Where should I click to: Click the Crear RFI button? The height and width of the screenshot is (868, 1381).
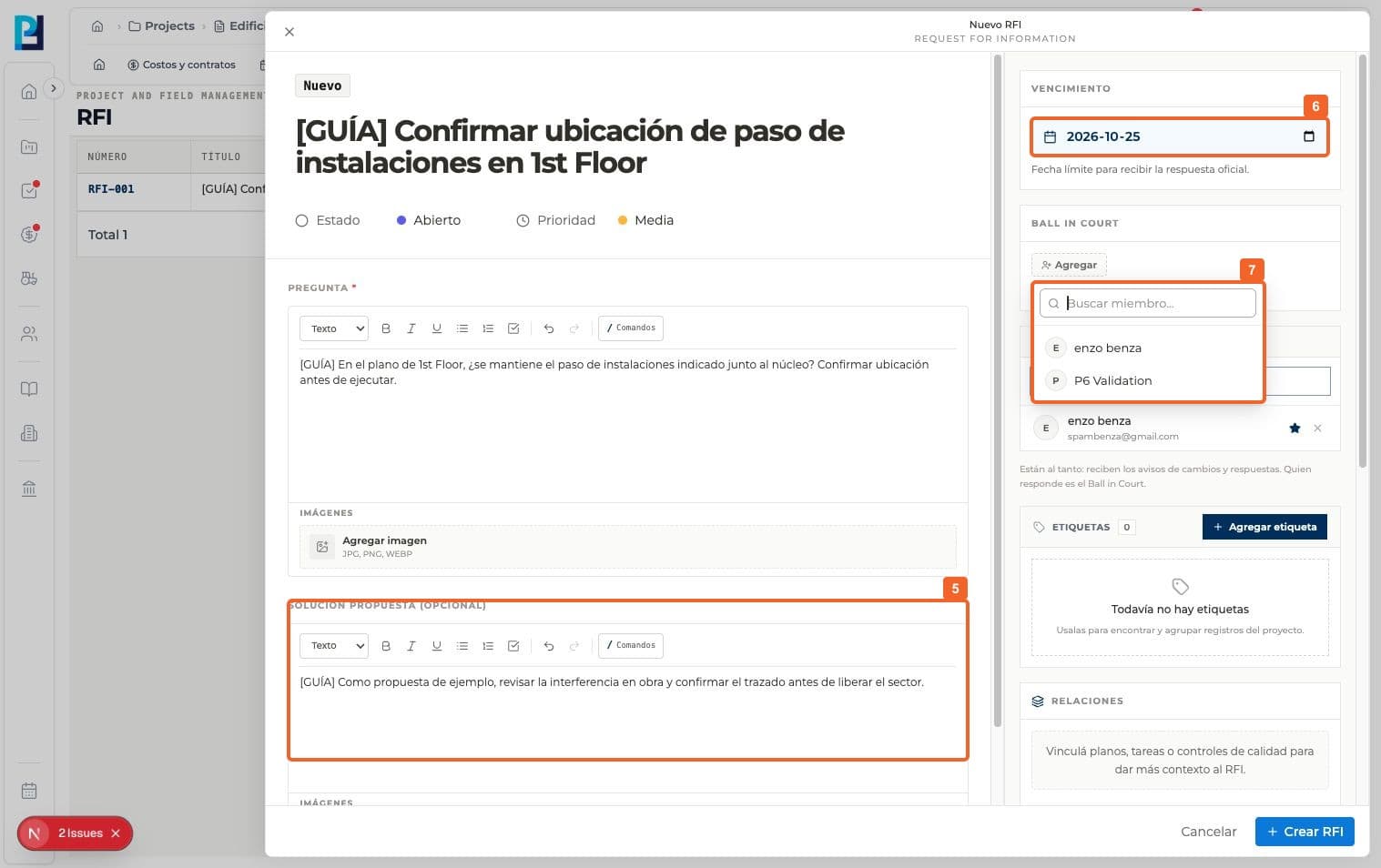pos(1305,832)
